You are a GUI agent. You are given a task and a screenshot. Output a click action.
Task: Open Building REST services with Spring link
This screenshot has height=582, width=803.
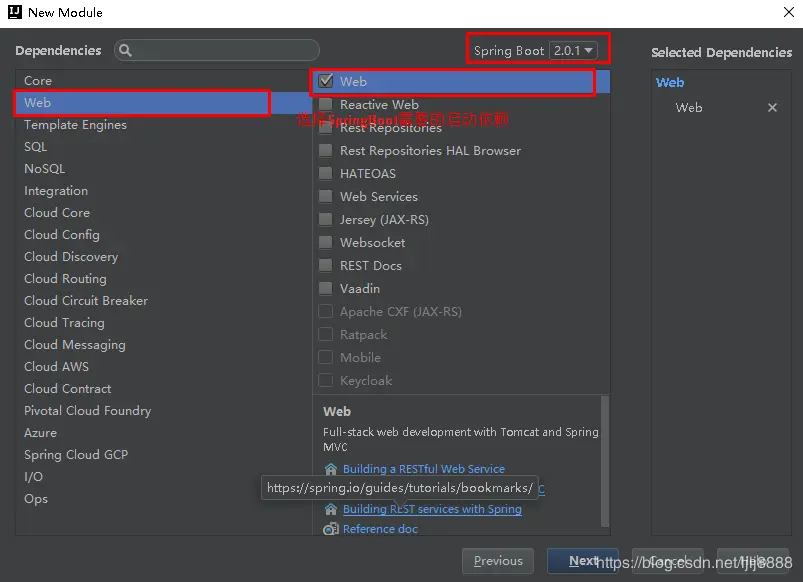pyautogui.click(x=432, y=509)
